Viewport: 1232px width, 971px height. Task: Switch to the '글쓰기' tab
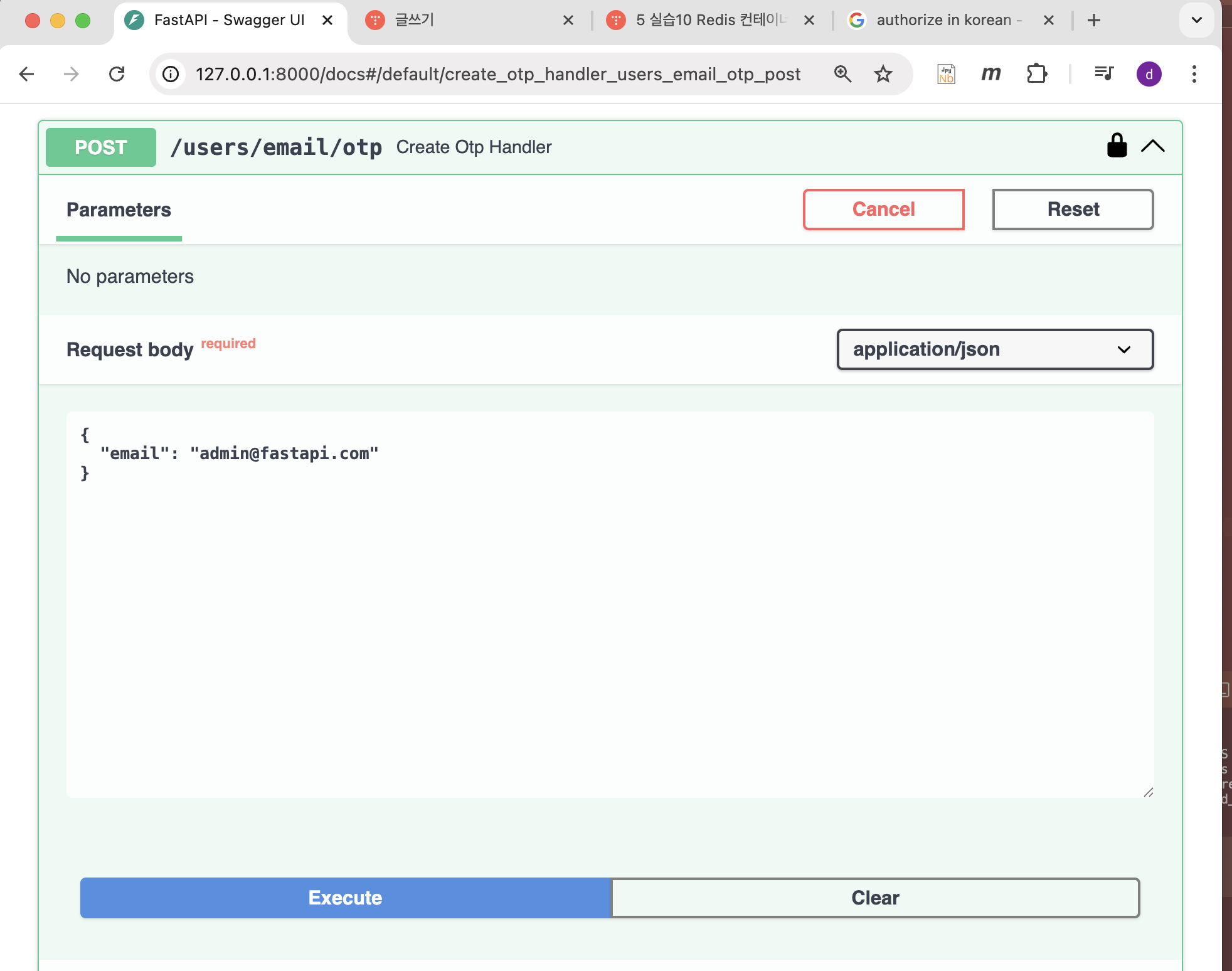click(x=464, y=20)
